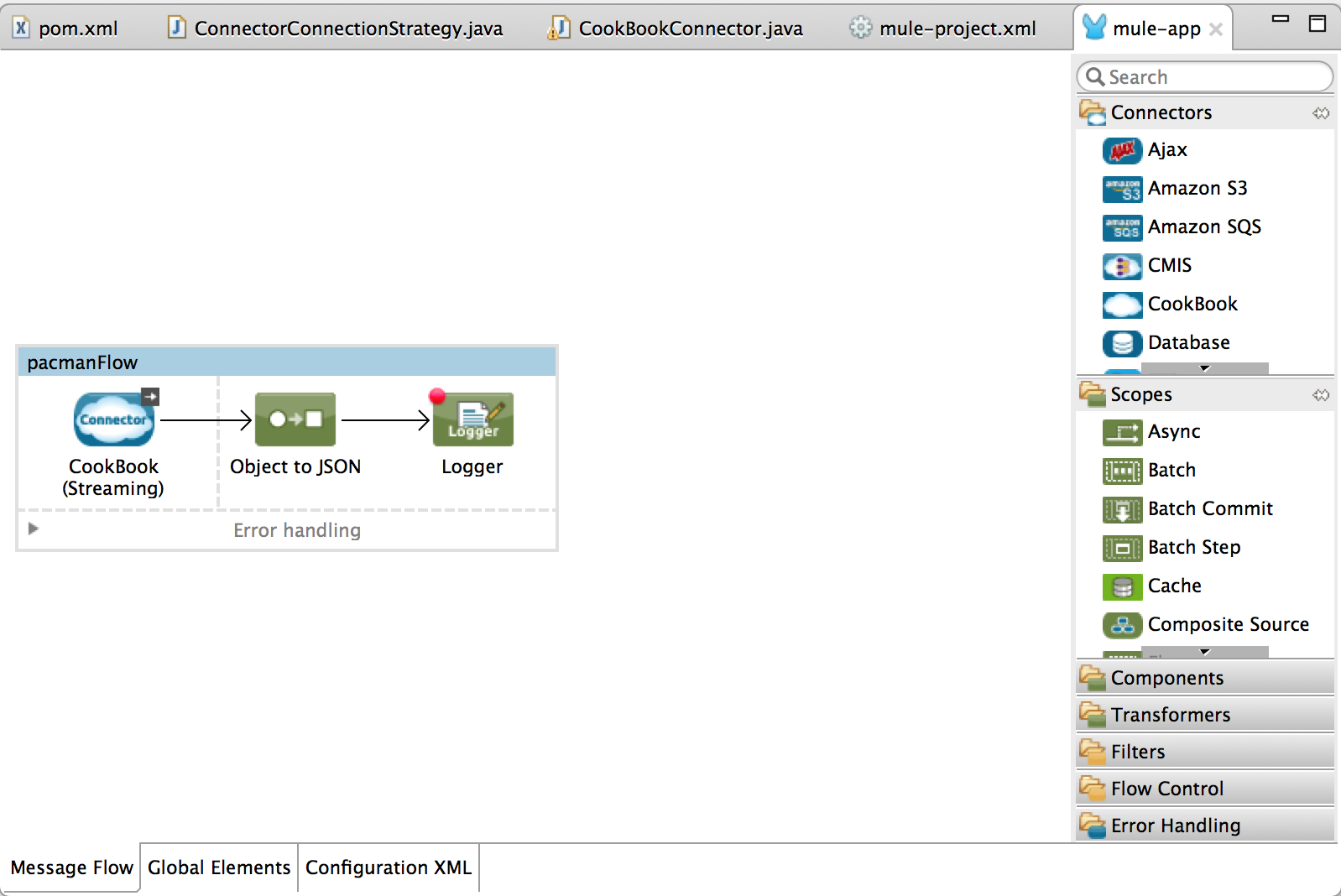
Task: Collapse the Scopes palette drawer
Action: (x=1205, y=394)
